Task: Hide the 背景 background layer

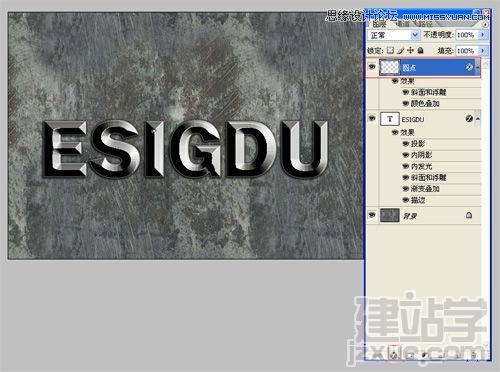Action: [x=372, y=215]
